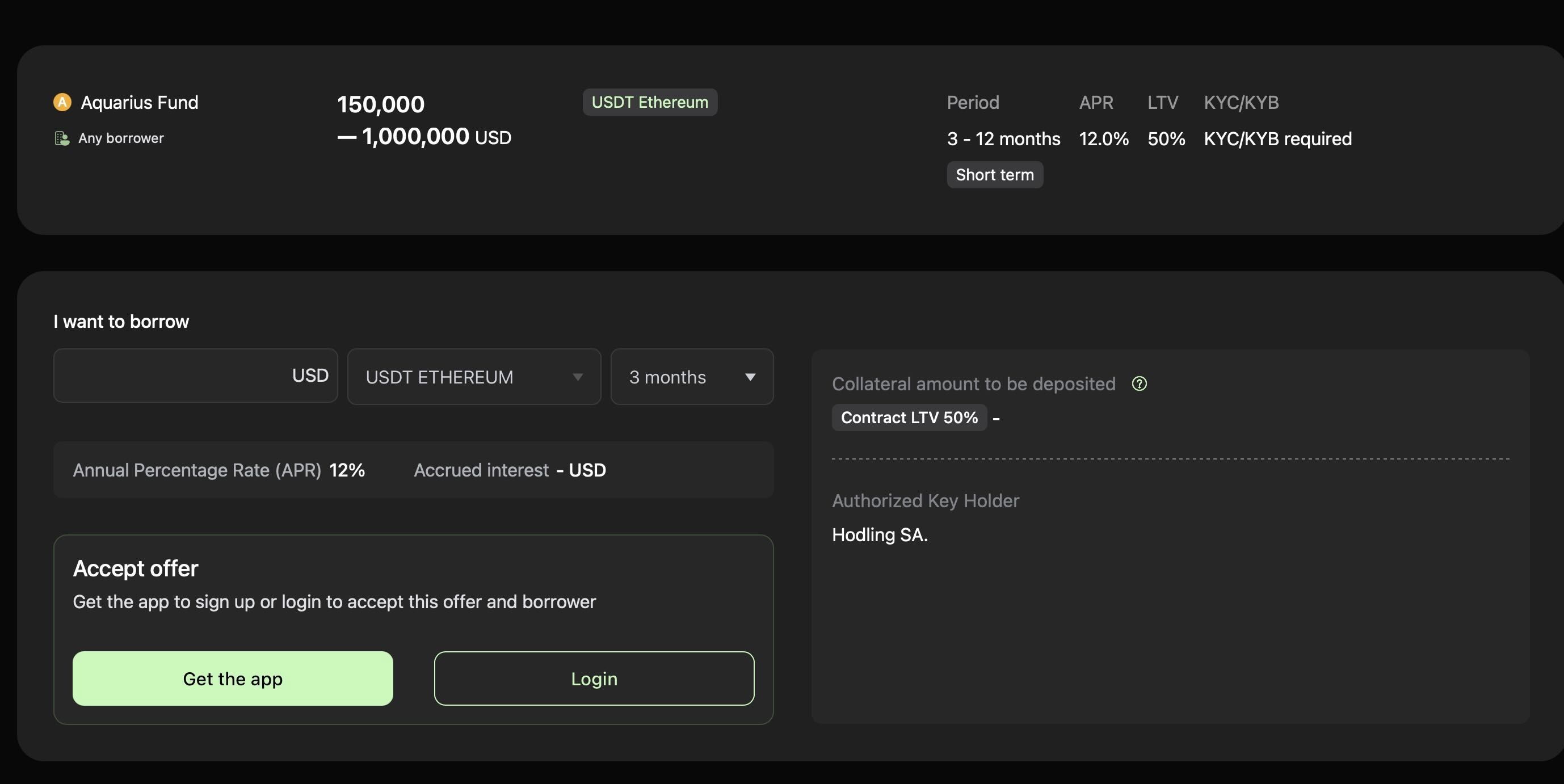Click the Aquarius Fund lender name
1564x784 pixels.
(140, 103)
